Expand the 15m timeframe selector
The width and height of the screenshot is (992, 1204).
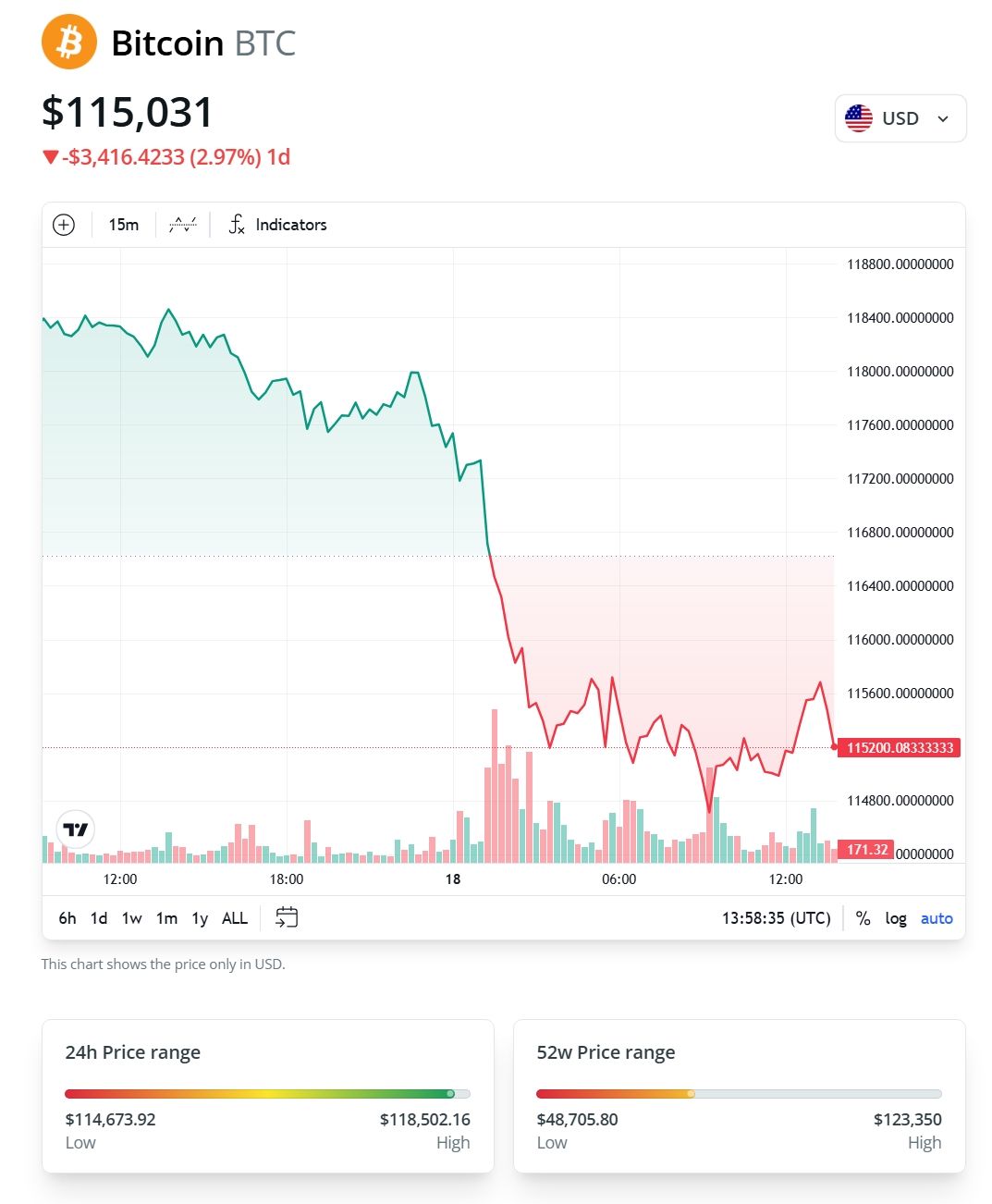[x=123, y=224]
